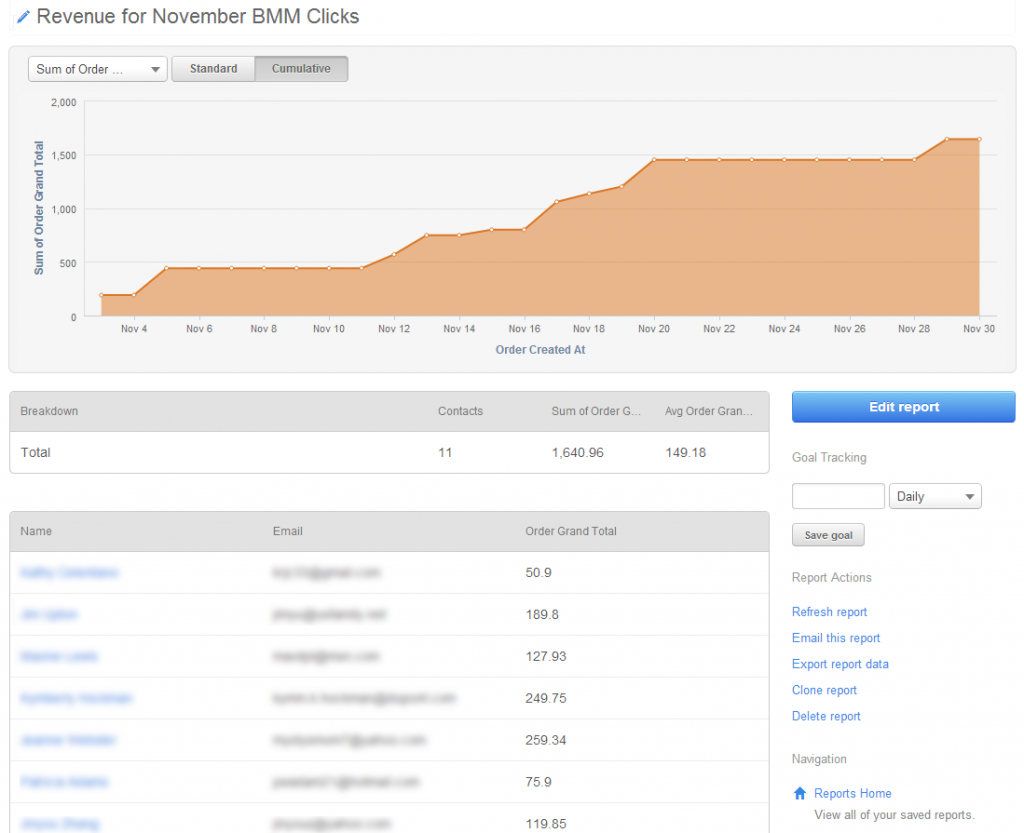1024x833 pixels.
Task: Click the contacts count 11
Action: (x=445, y=452)
